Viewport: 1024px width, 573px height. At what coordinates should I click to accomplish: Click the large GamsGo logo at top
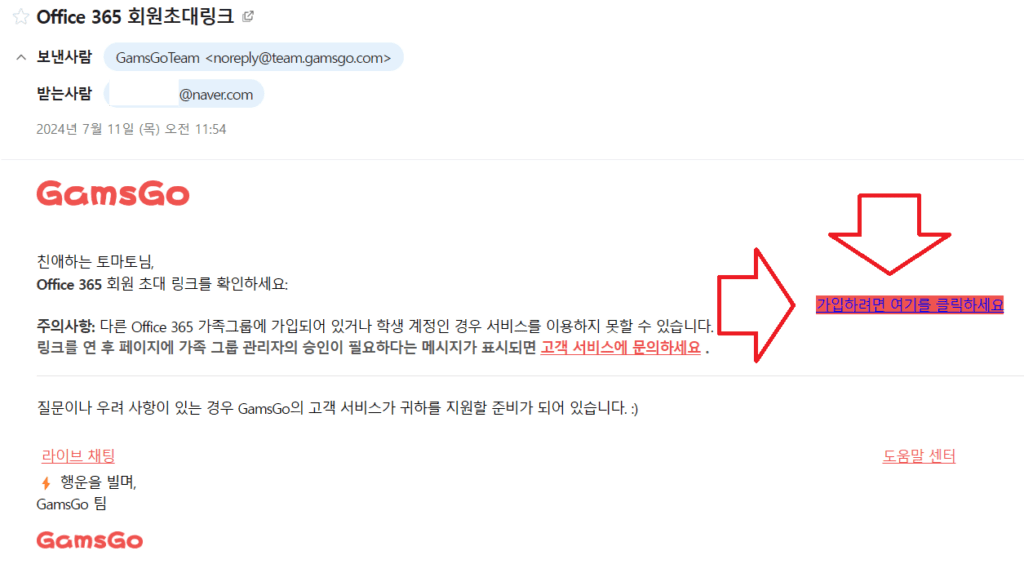click(x=113, y=193)
